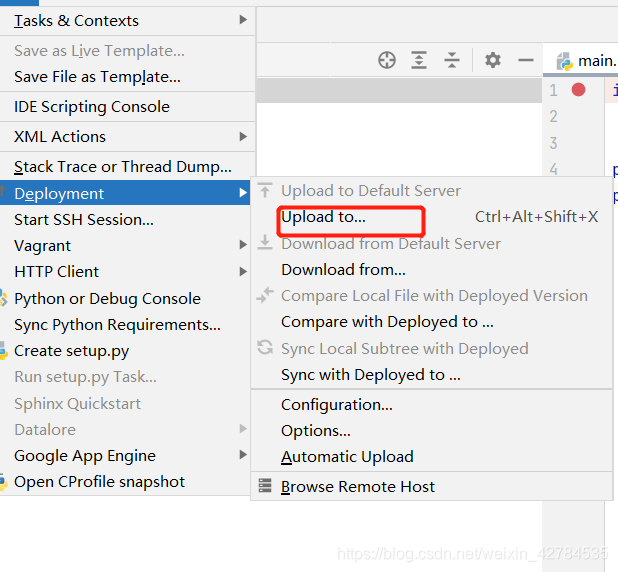Click the download arrow icon for Default Server

pos(265,243)
